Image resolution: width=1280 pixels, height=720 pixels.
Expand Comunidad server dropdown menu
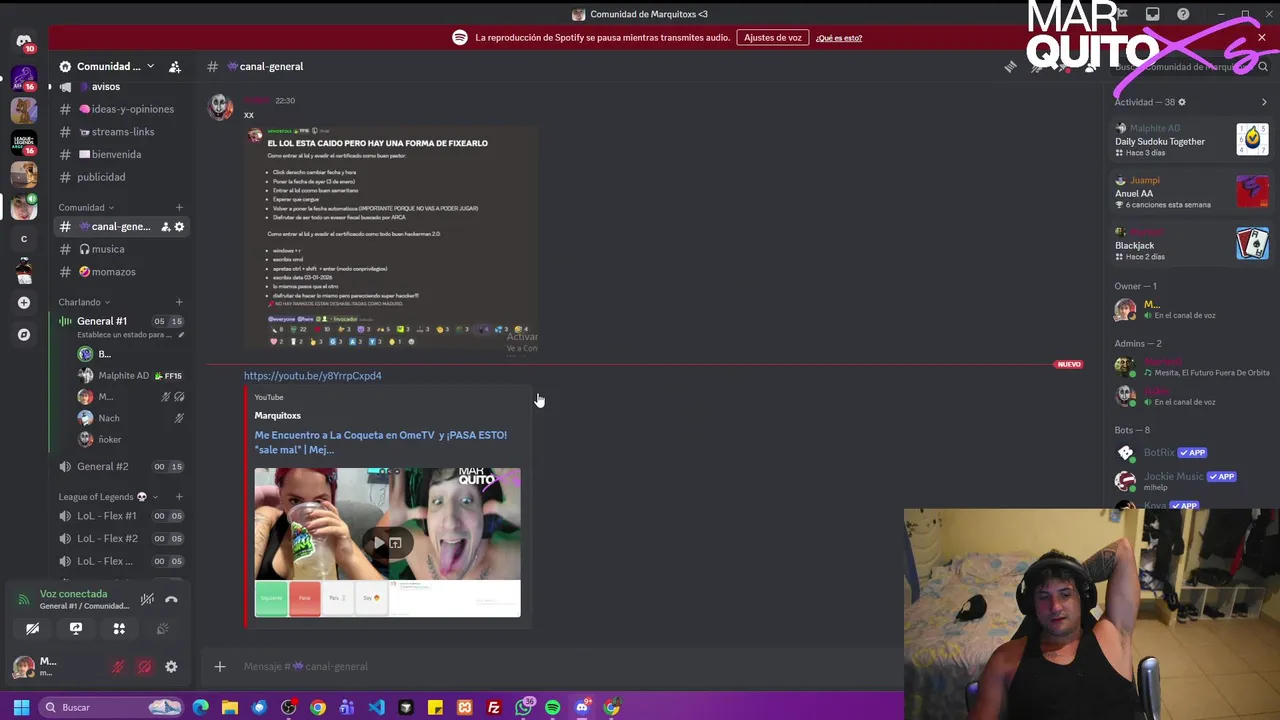pos(150,67)
